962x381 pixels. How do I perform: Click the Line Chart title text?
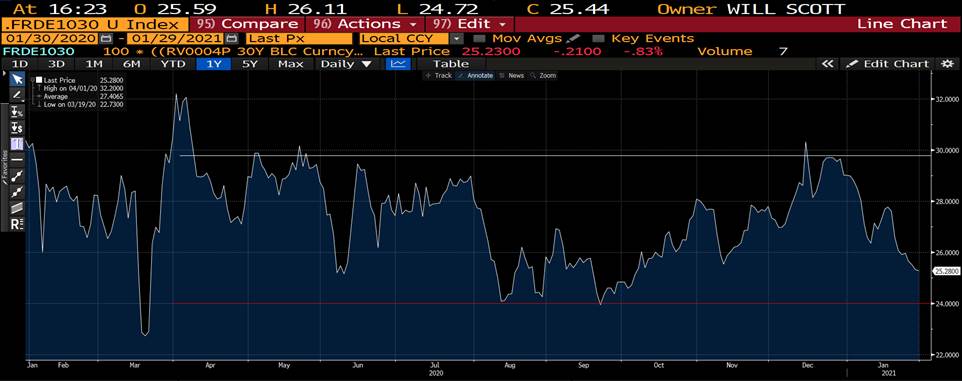click(x=902, y=25)
